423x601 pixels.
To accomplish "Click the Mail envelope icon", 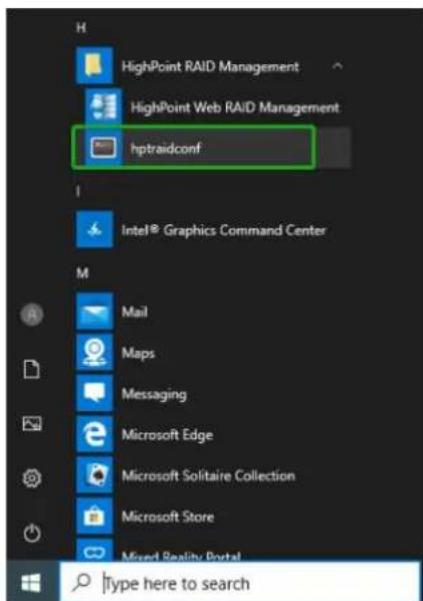I will click(x=95, y=311).
